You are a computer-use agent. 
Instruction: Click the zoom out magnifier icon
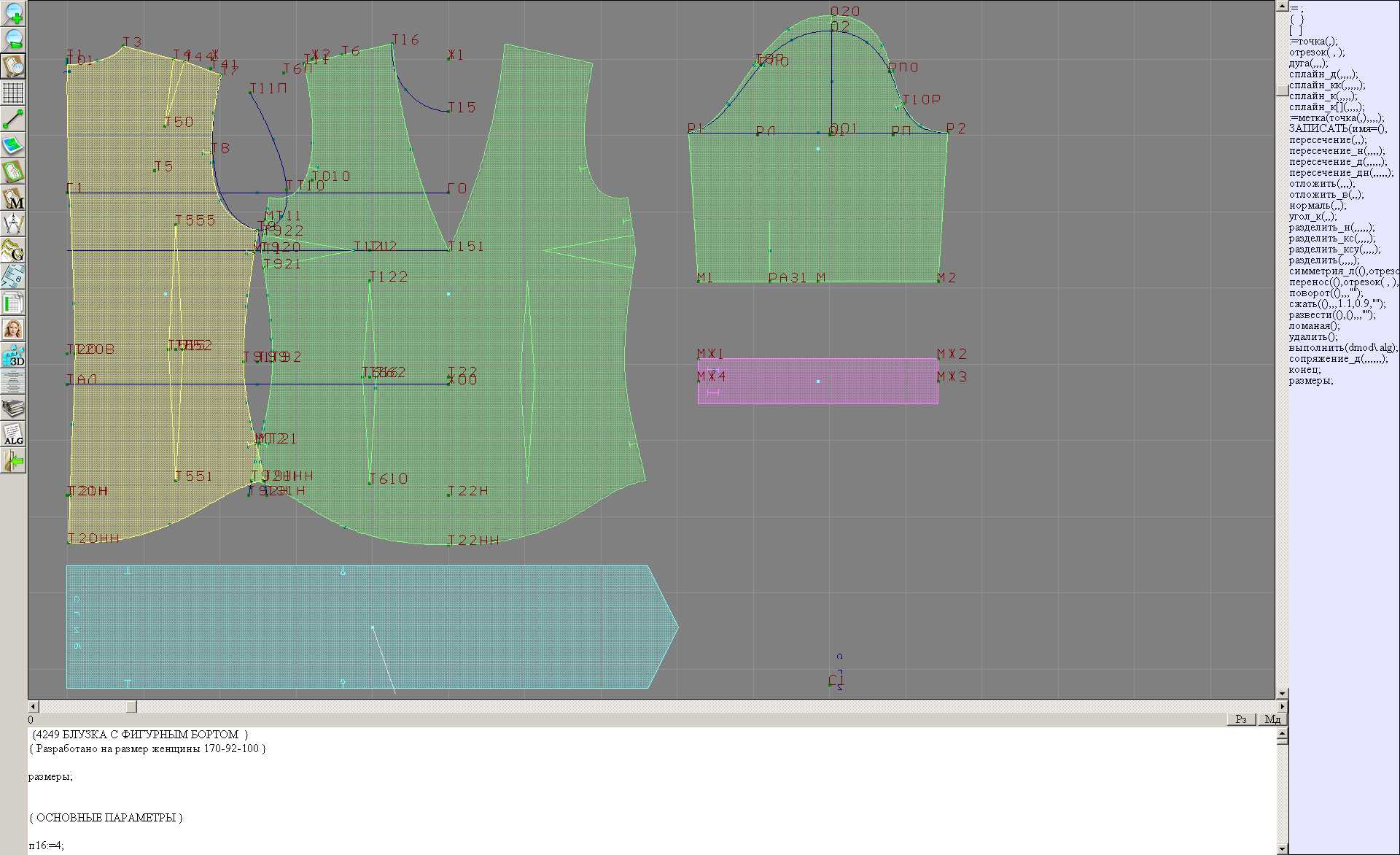click(13, 39)
